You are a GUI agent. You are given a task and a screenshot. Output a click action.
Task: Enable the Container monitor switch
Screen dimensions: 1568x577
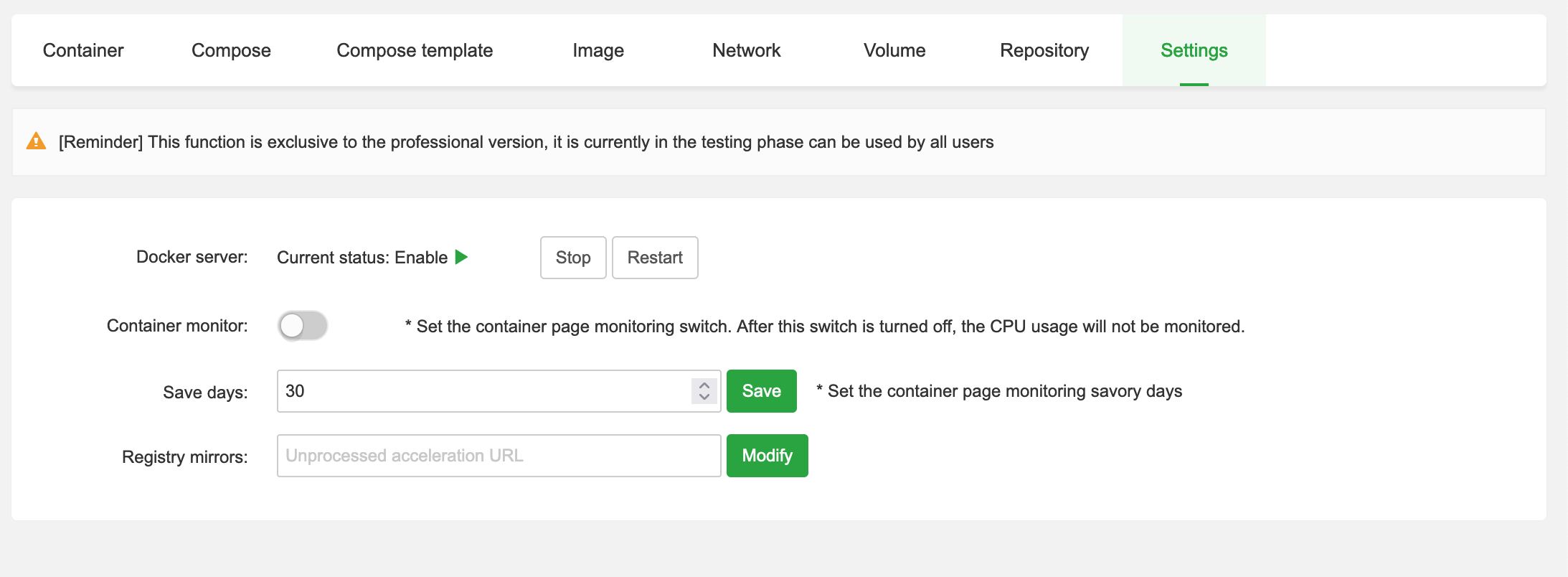click(303, 326)
